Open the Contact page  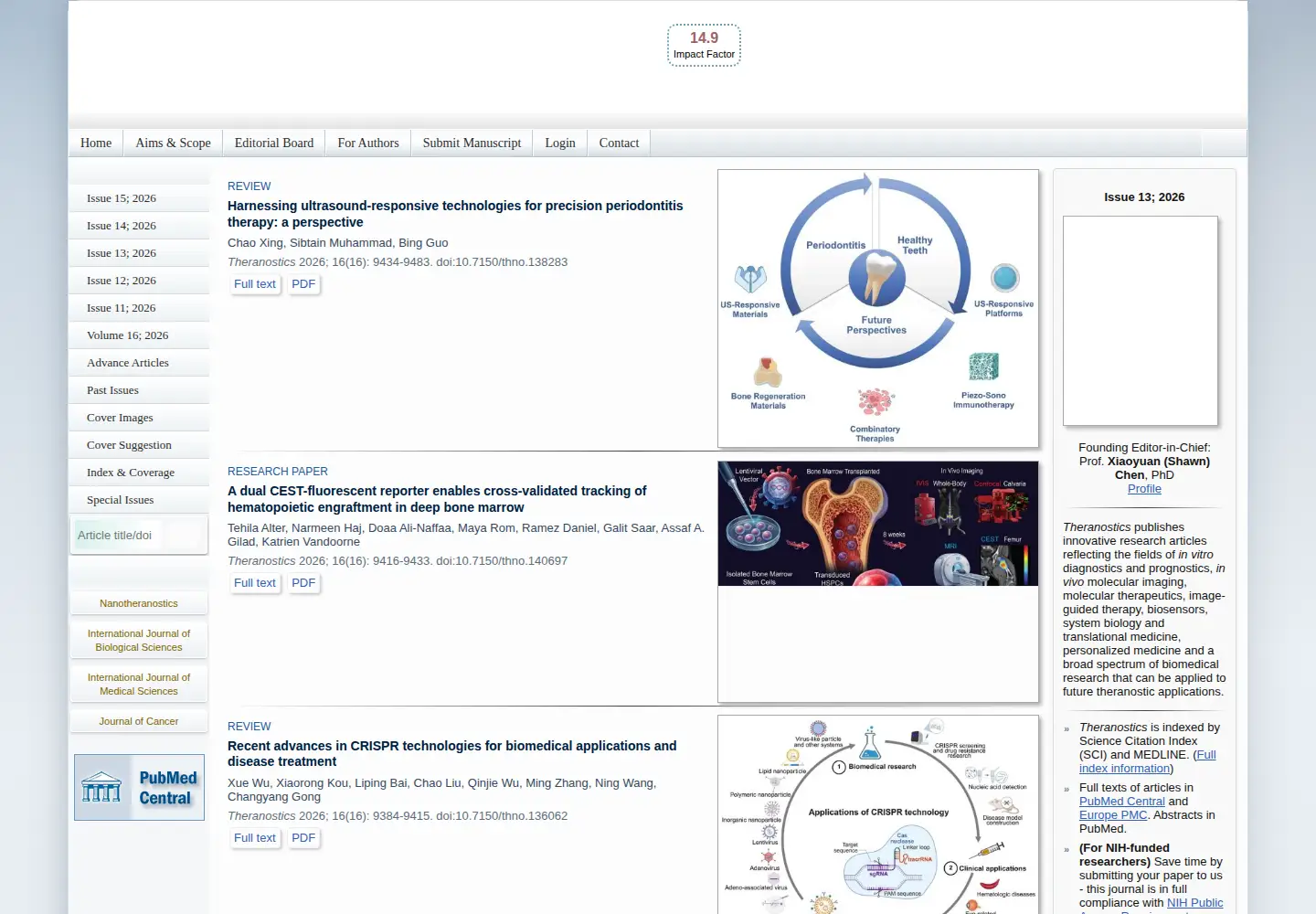[x=619, y=143]
